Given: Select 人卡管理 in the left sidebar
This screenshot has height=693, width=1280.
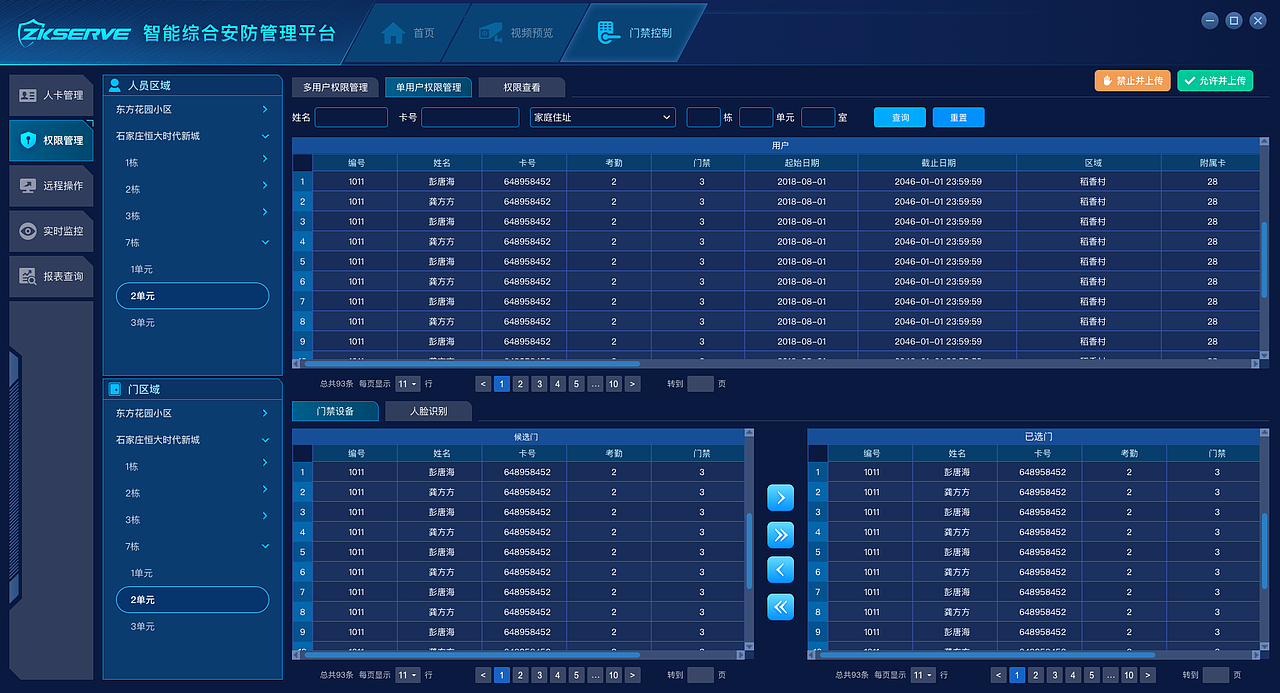Looking at the screenshot, I should pos(51,94).
